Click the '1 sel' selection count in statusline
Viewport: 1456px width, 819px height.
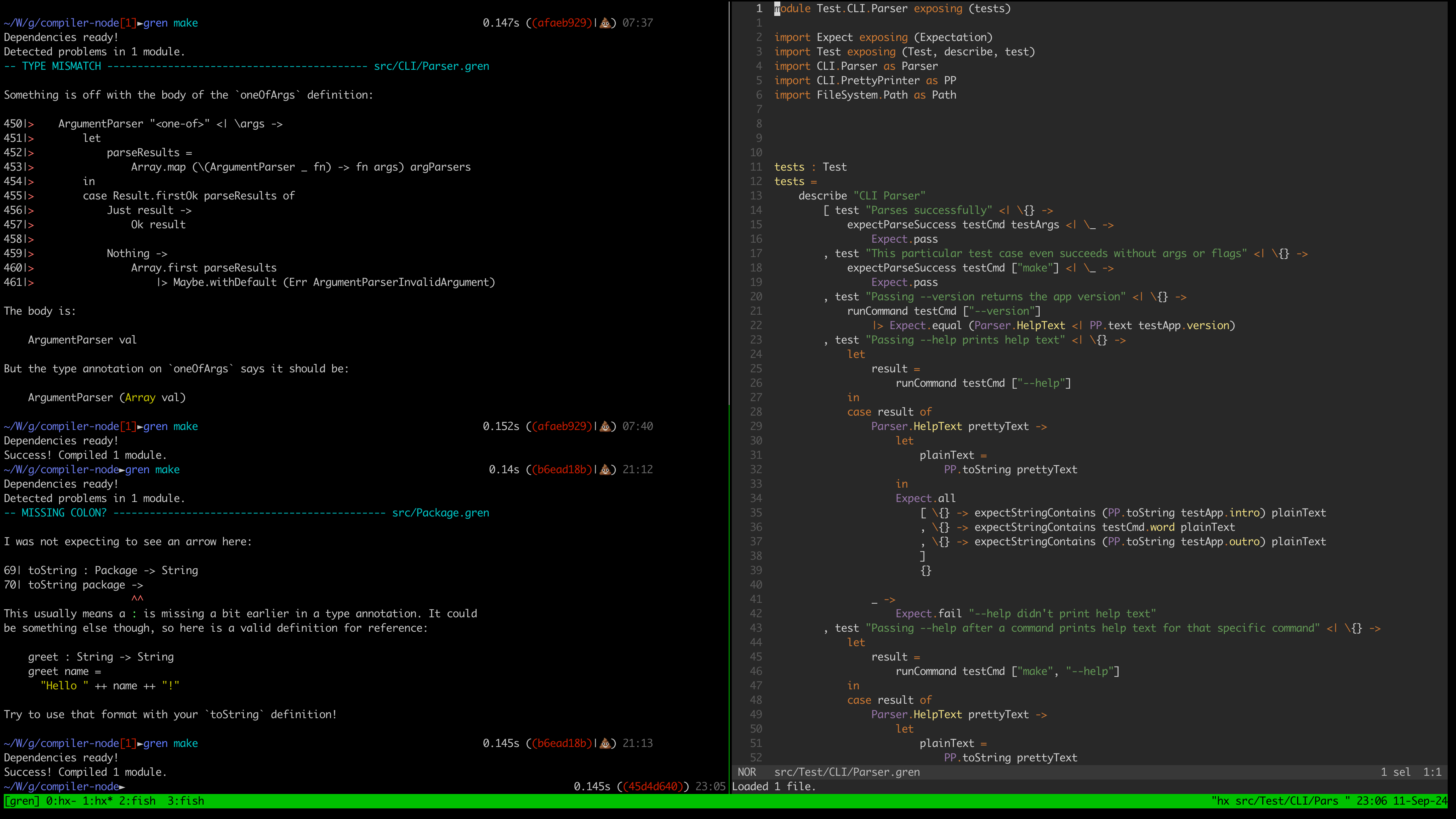[1395, 772]
